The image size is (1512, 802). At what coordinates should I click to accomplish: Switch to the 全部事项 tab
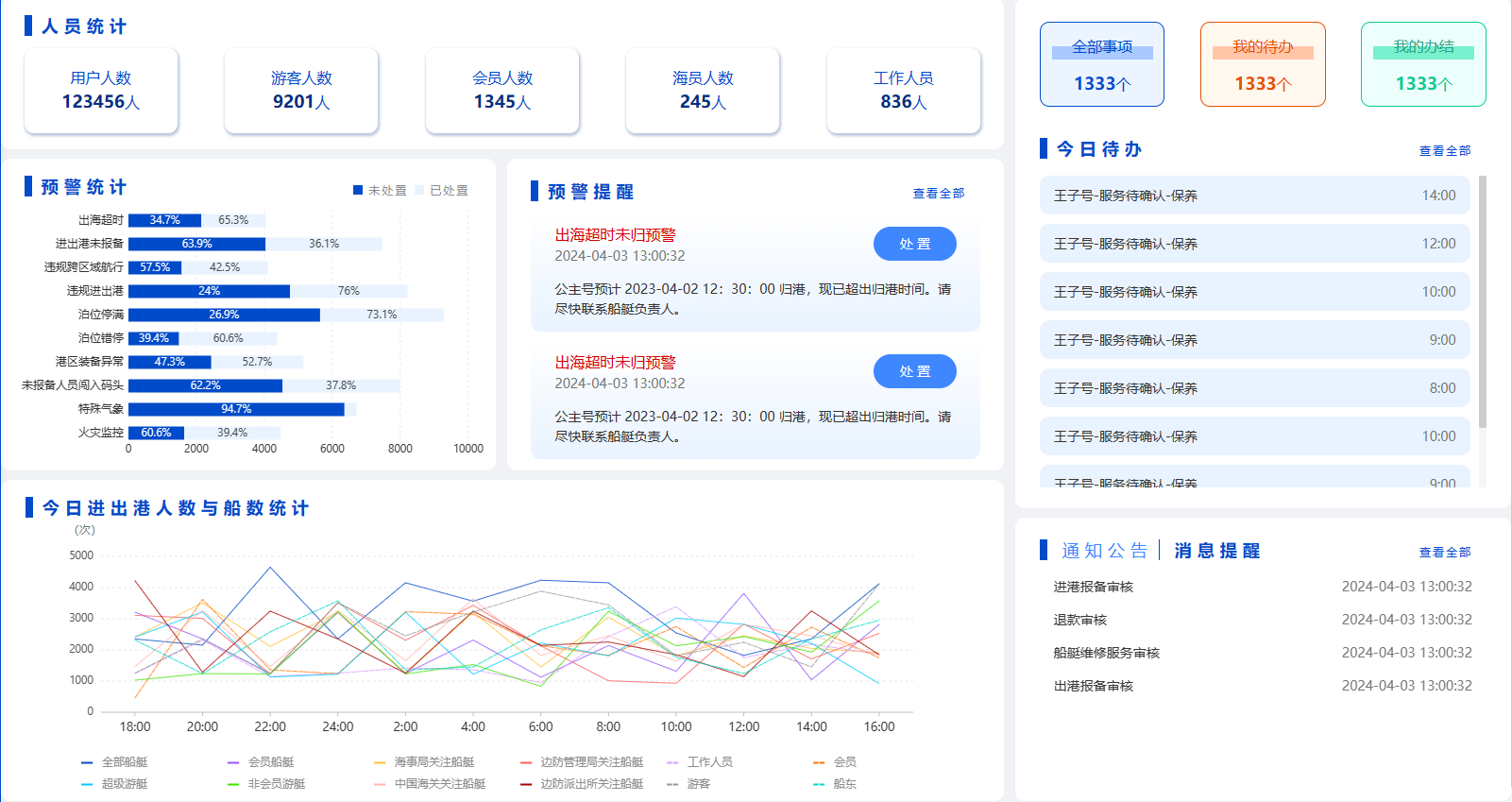click(1102, 64)
